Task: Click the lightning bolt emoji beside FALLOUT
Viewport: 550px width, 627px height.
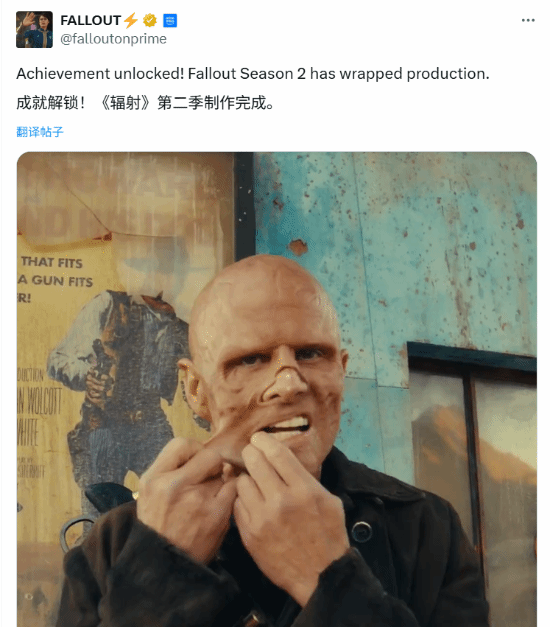Action: pyautogui.click(x=130, y=20)
